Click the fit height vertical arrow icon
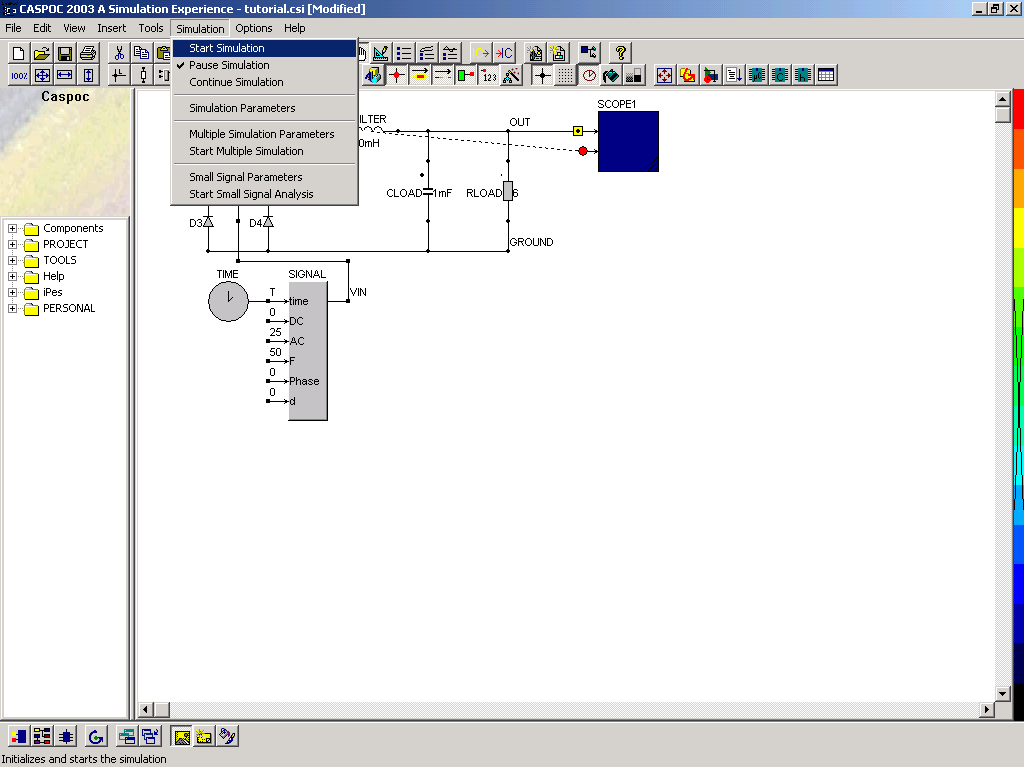The width and height of the screenshot is (1024, 768). (x=88, y=75)
